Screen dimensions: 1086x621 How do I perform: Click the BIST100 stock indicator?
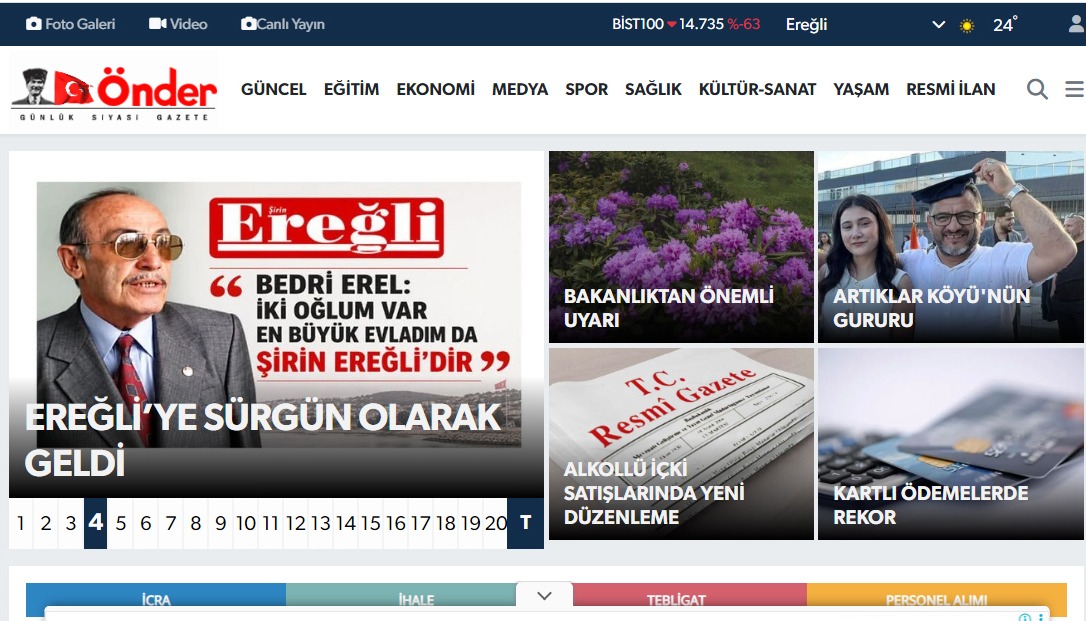click(x=686, y=24)
